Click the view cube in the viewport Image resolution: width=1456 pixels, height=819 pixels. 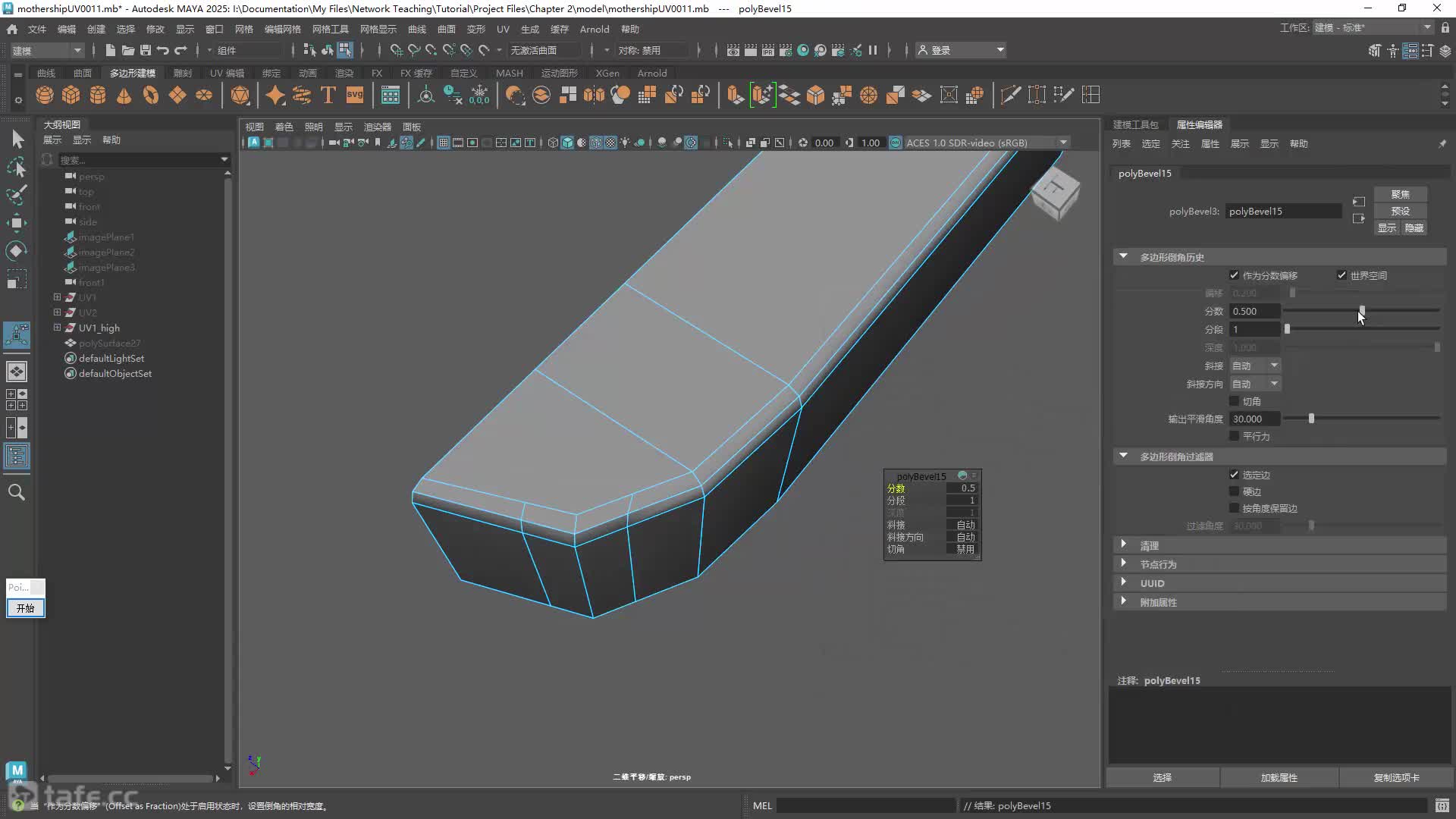1055,193
